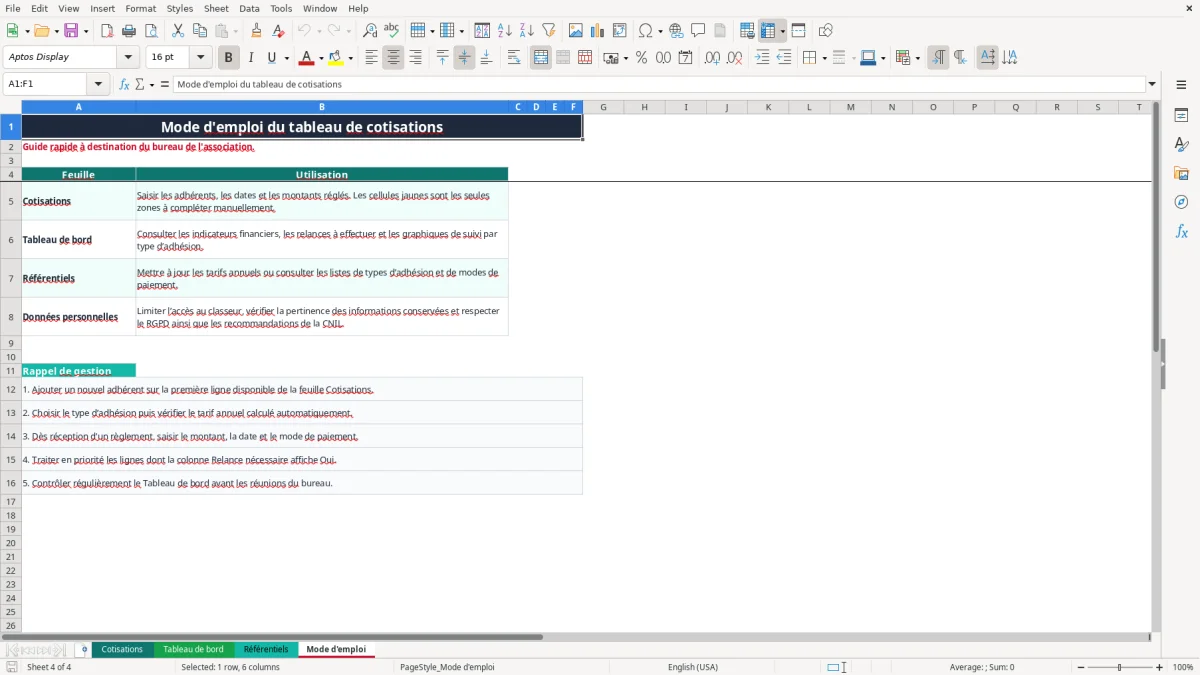
Task: Open the Function Wizard fx icon
Action: click(125, 85)
